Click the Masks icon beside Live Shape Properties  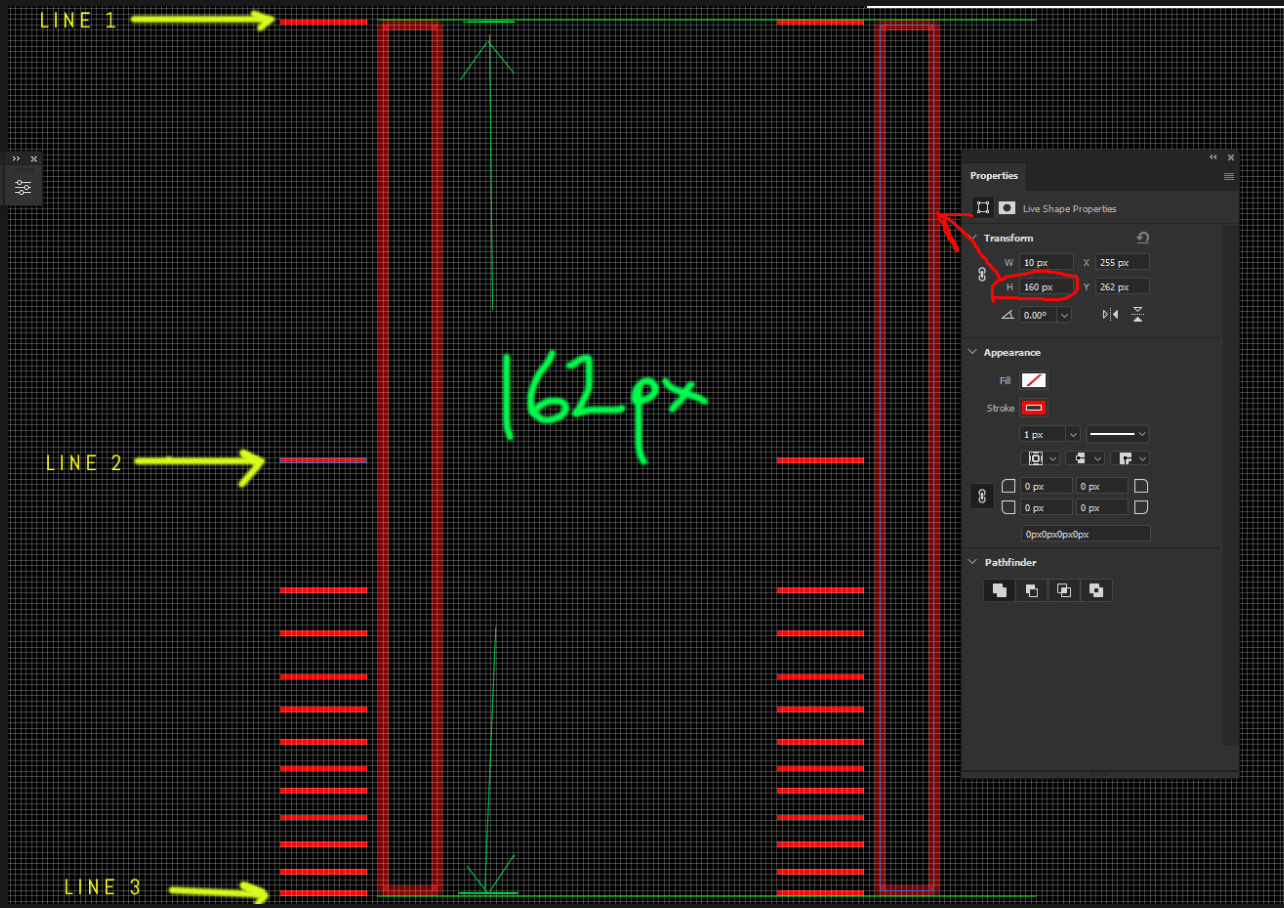pos(1008,207)
